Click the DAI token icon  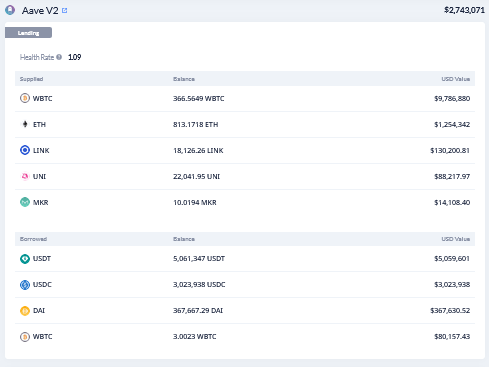(x=25, y=311)
